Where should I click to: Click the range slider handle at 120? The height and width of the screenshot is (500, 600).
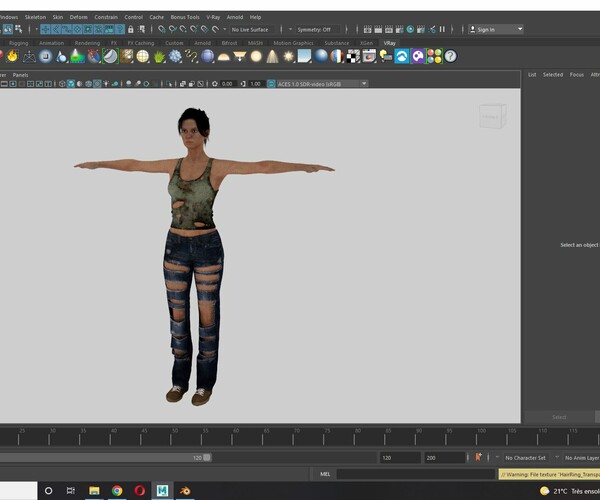point(207,458)
